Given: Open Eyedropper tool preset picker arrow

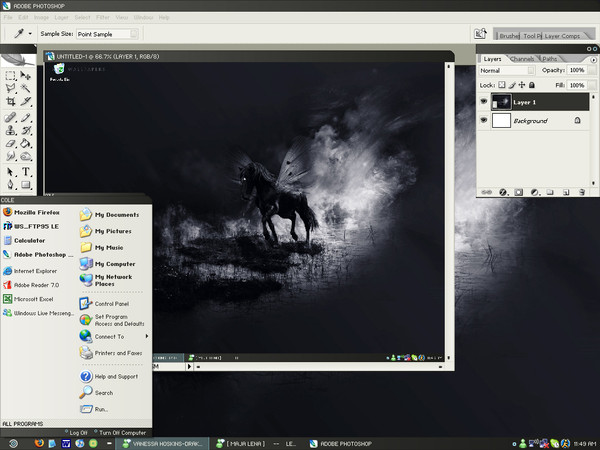Looking at the screenshot, I should coord(30,34).
